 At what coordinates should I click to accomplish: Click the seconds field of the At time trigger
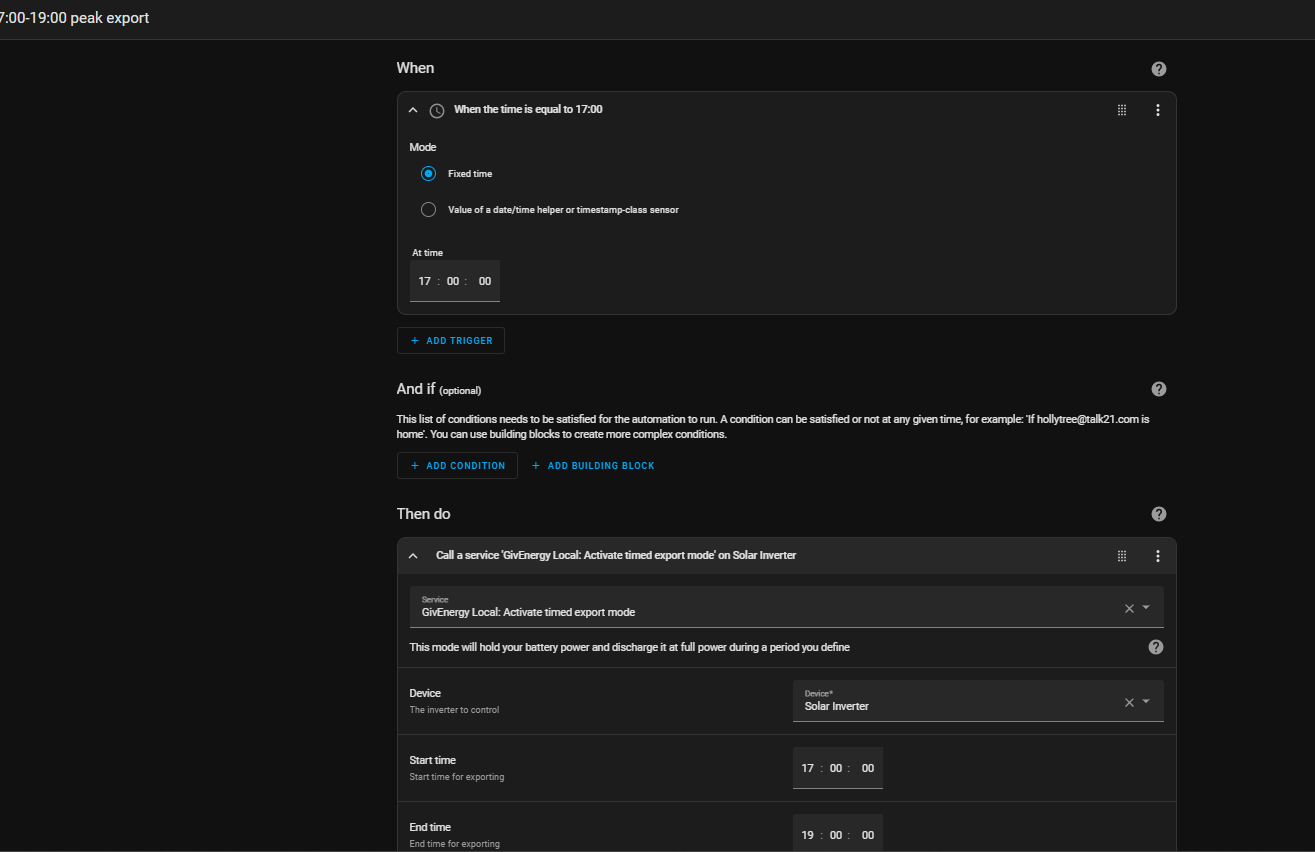point(485,281)
